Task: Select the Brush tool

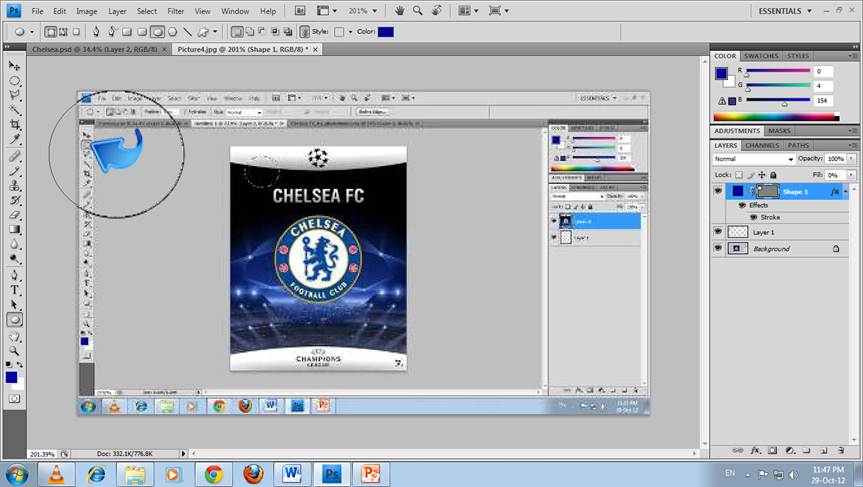Action: point(14,171)
